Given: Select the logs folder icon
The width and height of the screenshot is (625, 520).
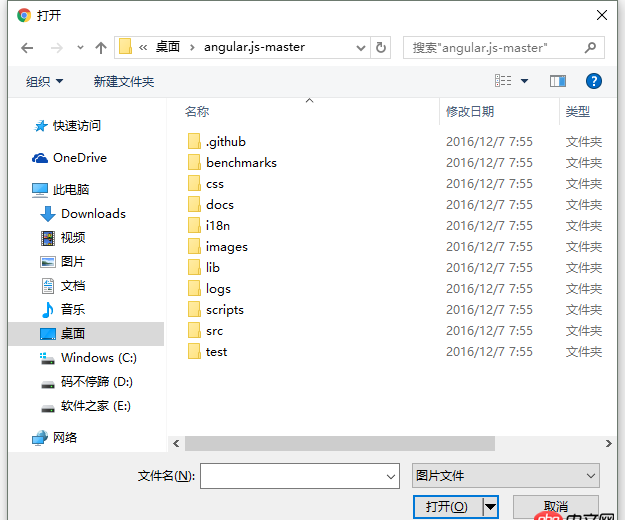Looking at the screenshot, I should 194,288.
